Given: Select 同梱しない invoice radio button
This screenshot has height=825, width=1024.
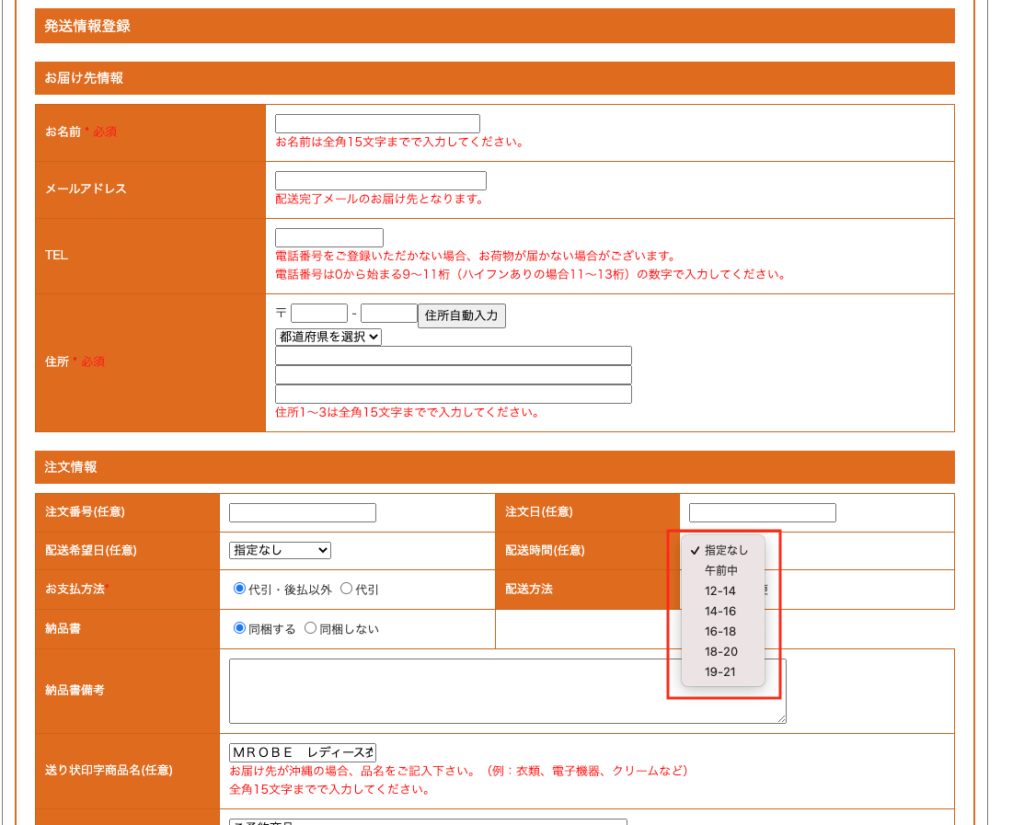Looking at the screenshot, I should point(311,629).
